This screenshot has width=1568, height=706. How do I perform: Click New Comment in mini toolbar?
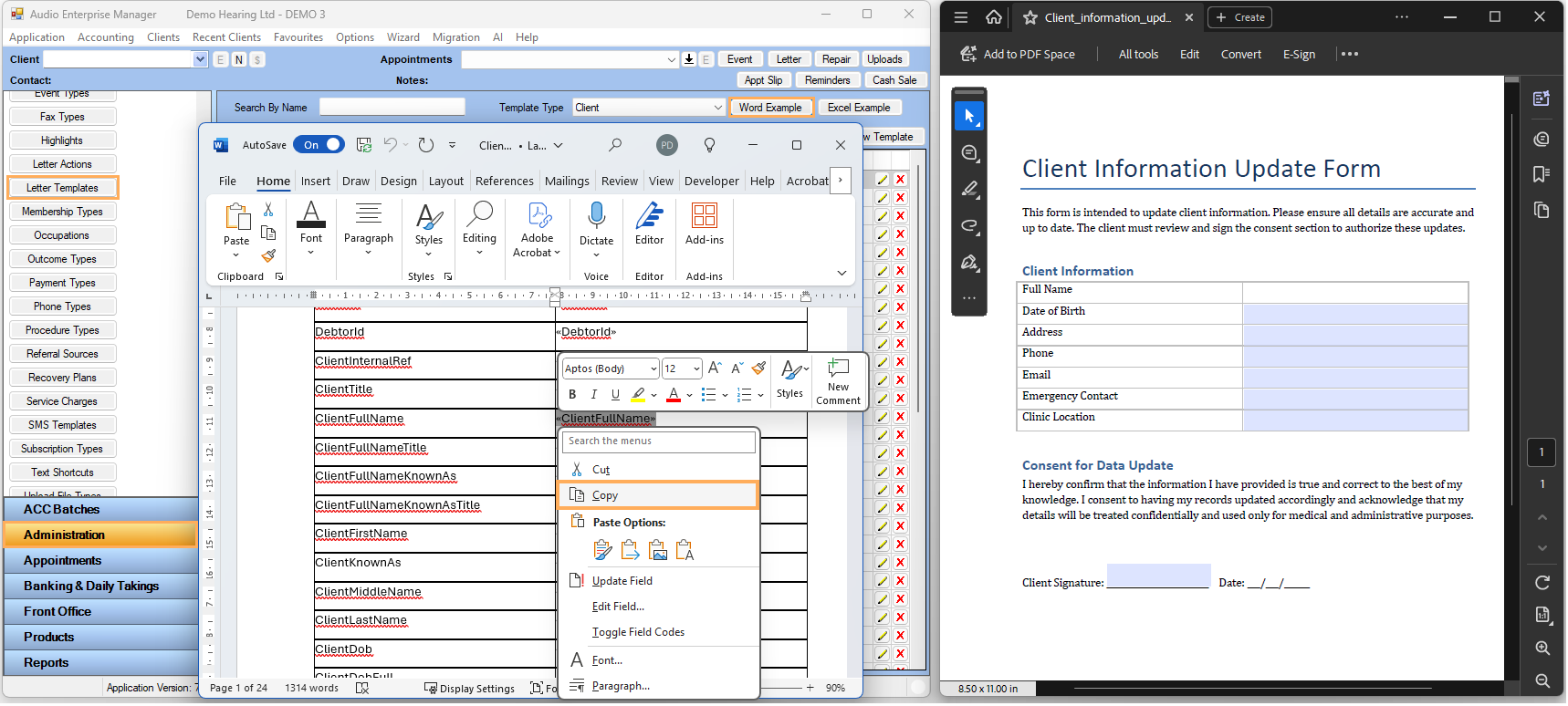[x=838, y=381]
